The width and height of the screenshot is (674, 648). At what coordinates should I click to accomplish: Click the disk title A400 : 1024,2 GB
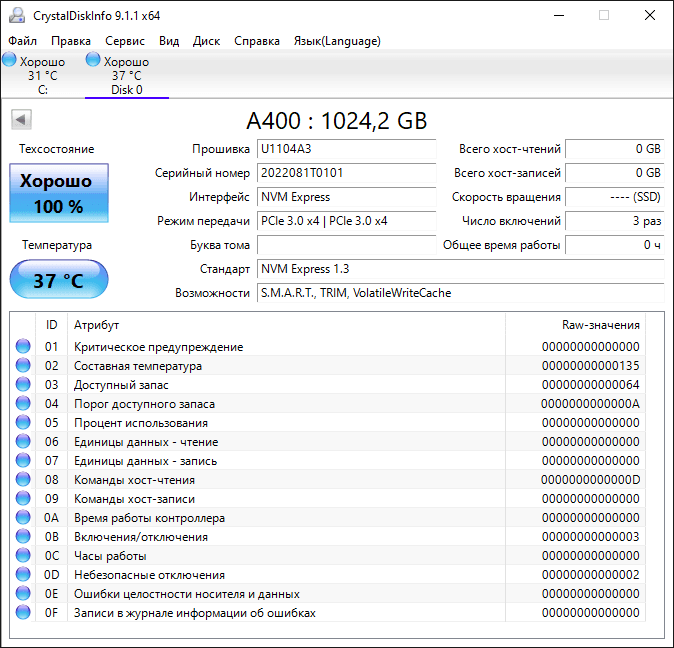pyautogui.click(x=337, y=121)
